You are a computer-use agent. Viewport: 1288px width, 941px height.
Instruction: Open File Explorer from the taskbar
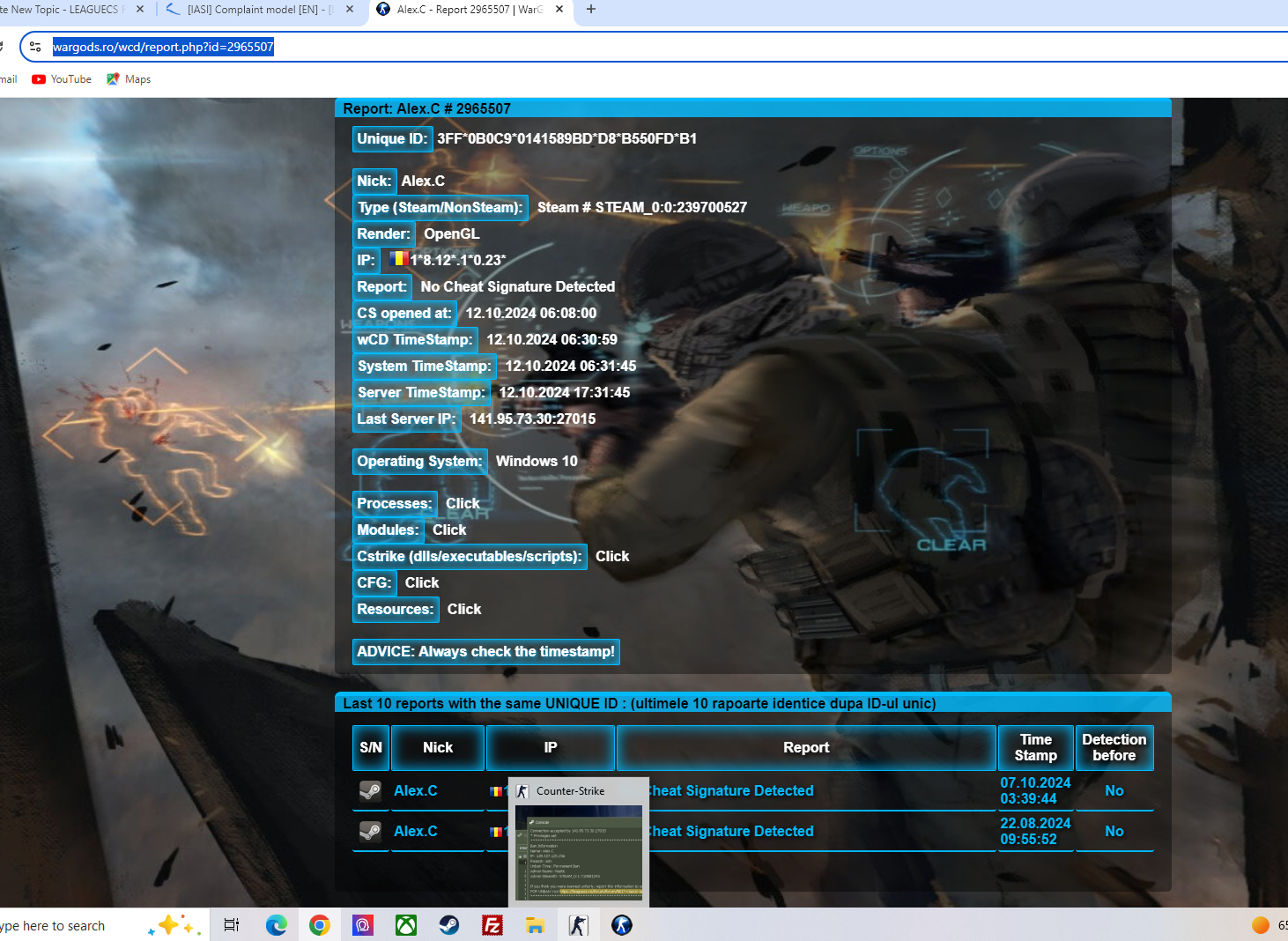[x=535, y=925]
